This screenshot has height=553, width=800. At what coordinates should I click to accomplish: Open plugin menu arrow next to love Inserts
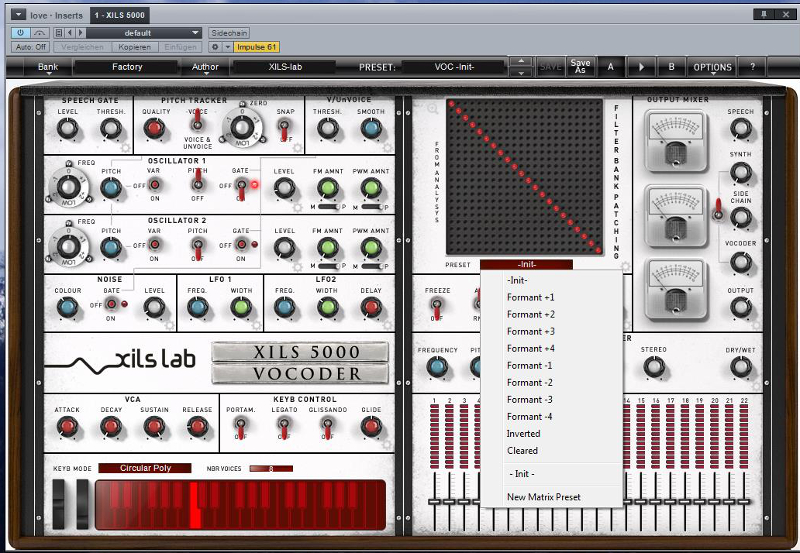(x=18, y=15)
